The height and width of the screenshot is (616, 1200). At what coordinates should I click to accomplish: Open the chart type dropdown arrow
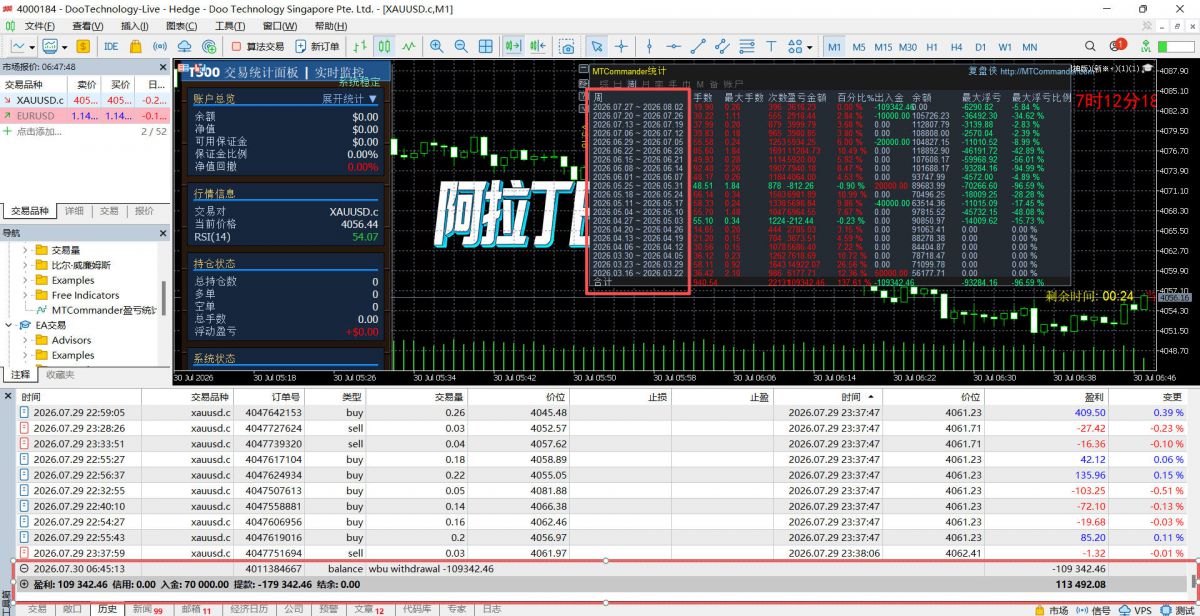coord(33,46)
